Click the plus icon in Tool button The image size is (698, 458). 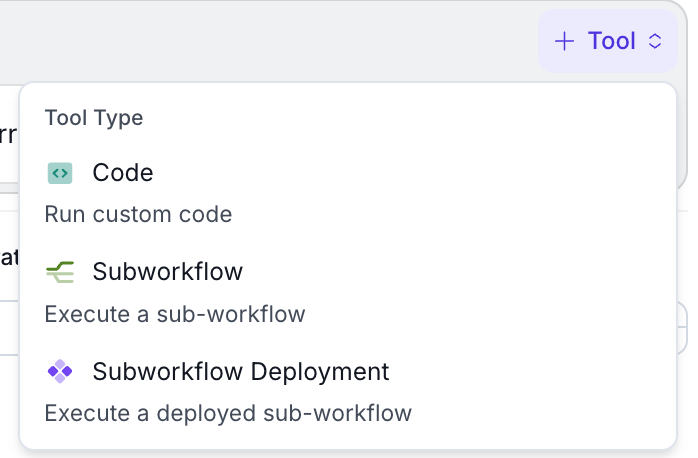point(564,41)
